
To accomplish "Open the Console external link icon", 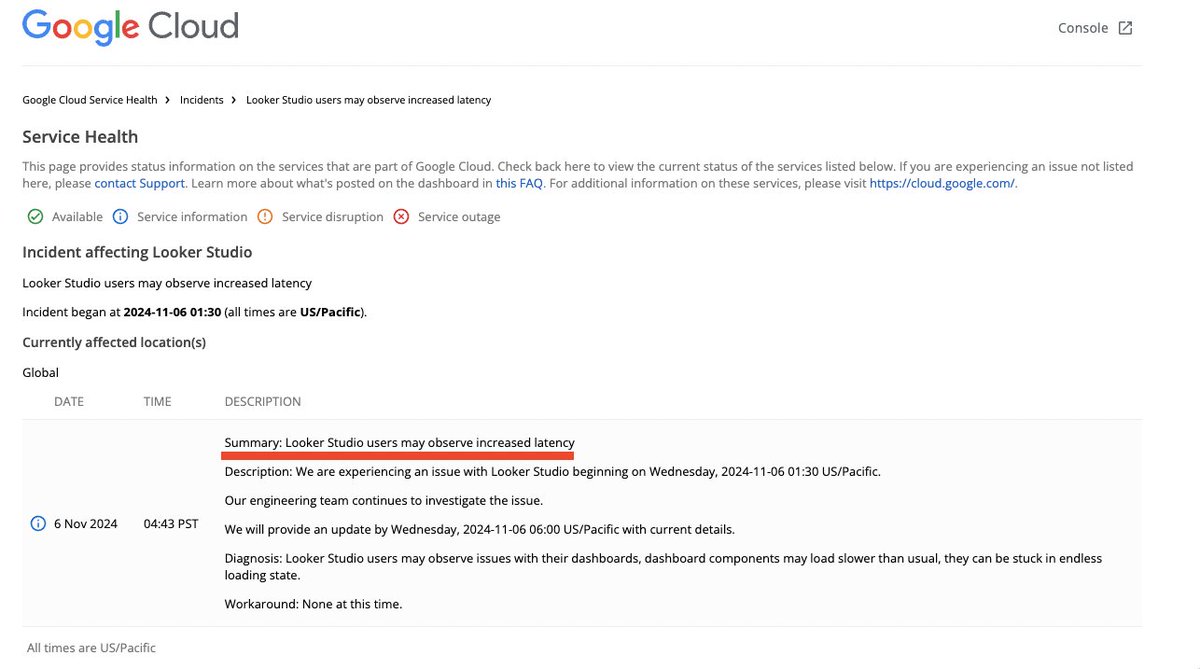I will click(x=1125, y=28).
